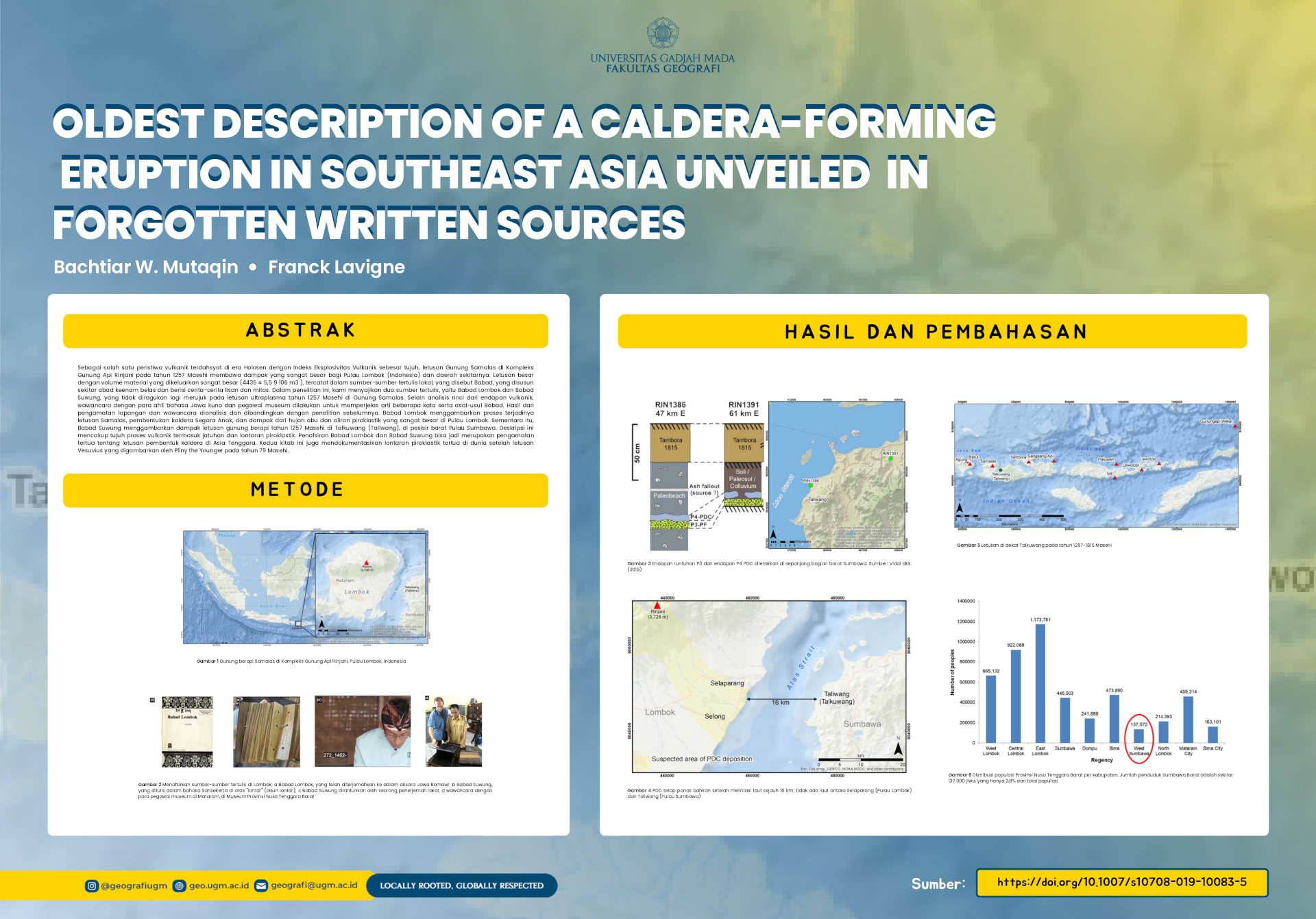Click the Universitas Gadjah Mada emblem logo
1316x919 pixels.
[662, 33]
